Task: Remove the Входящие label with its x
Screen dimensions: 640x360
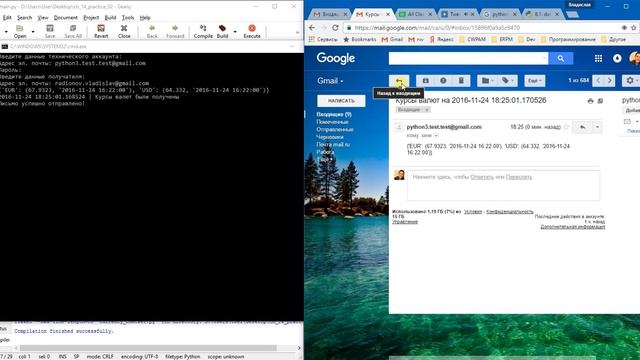Action: 427,110
